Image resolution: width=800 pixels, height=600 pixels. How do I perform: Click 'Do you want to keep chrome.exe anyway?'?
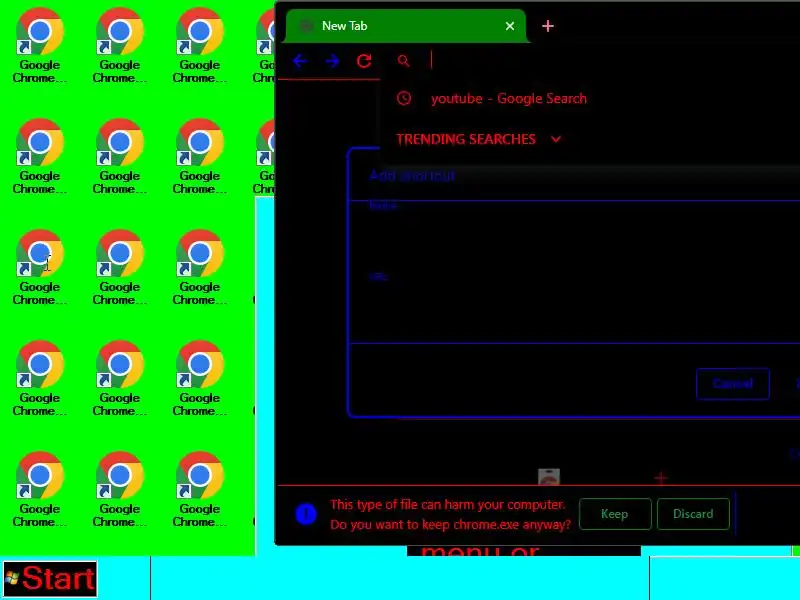pos(450,524)
